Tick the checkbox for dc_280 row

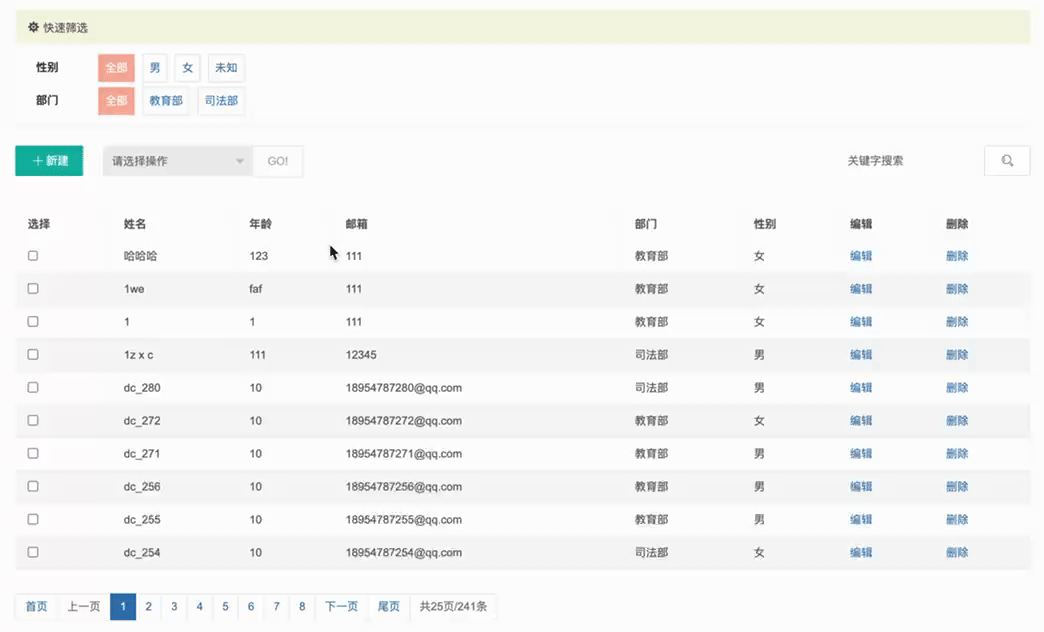click(33, 388)
